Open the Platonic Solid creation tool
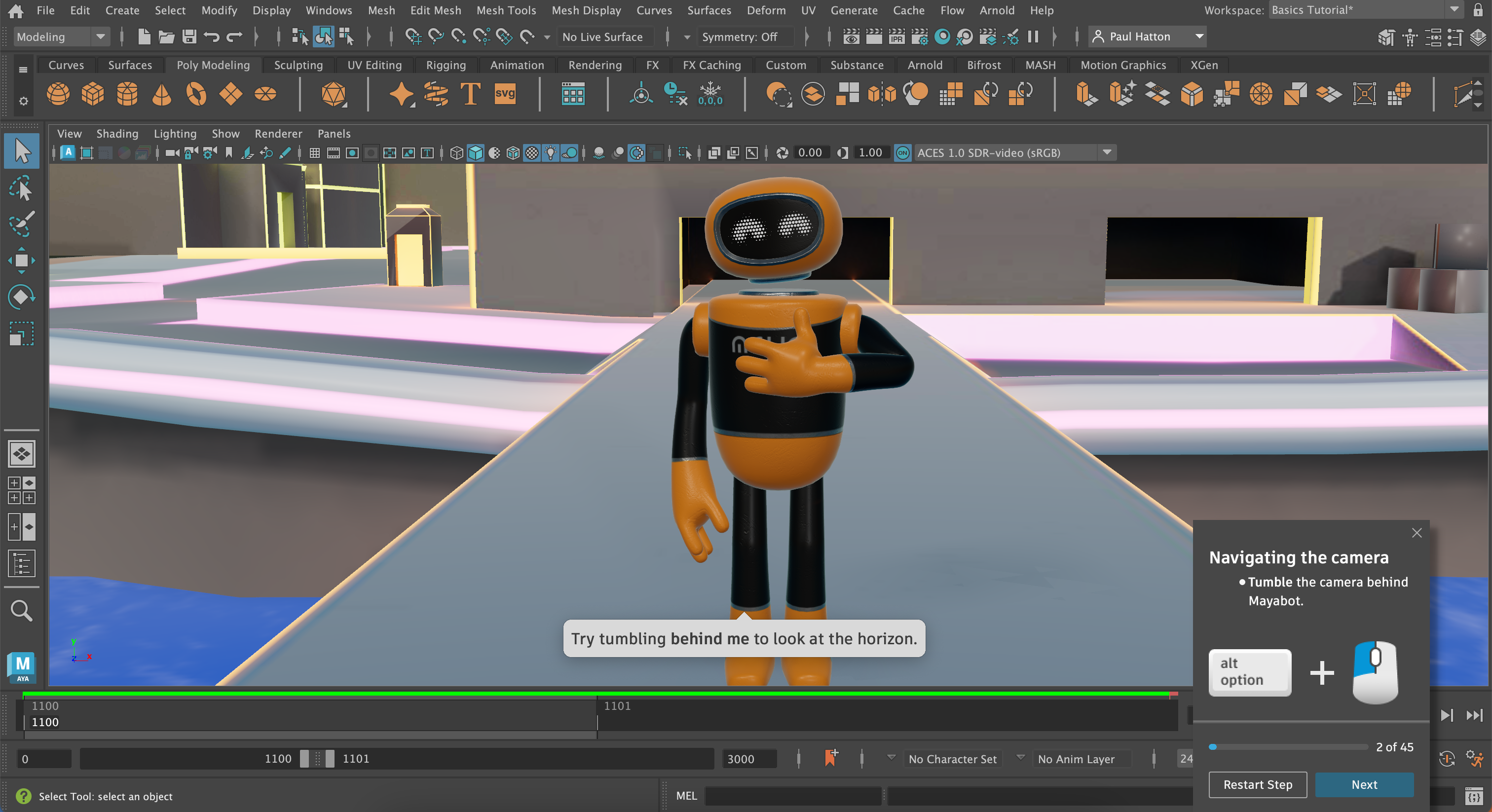Viewport: 1492px width, 812px height. point(334,94)
